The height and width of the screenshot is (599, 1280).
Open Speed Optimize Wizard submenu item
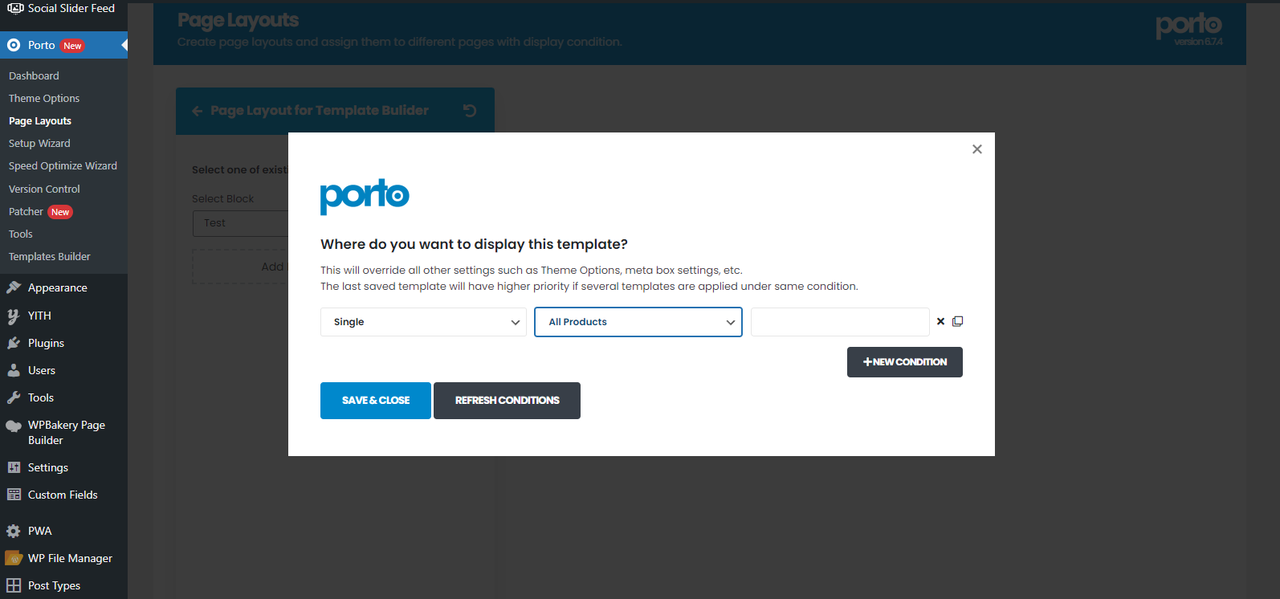point(63,166)
